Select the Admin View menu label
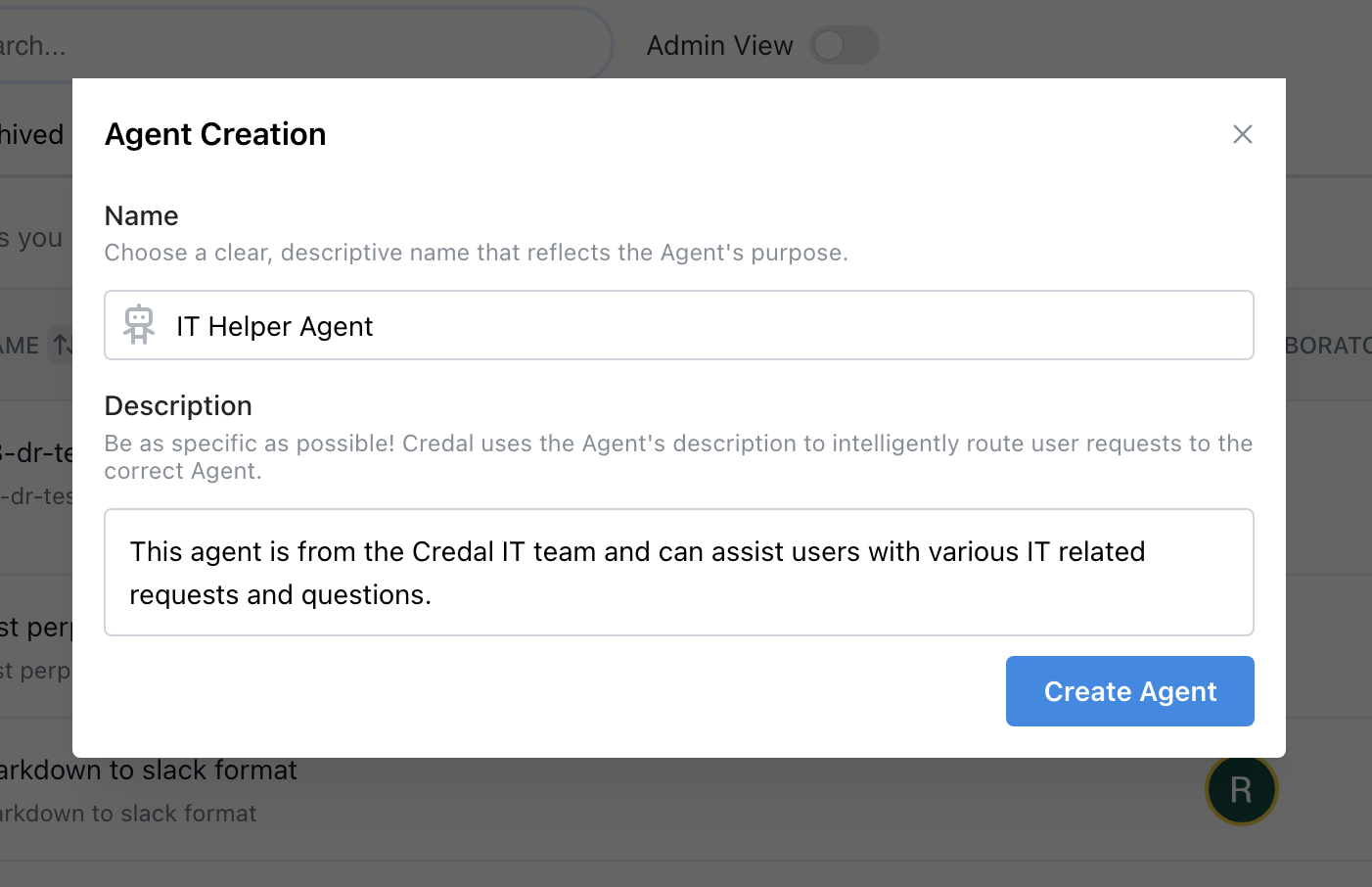The image size is (1372, 887). coord(719,45)
